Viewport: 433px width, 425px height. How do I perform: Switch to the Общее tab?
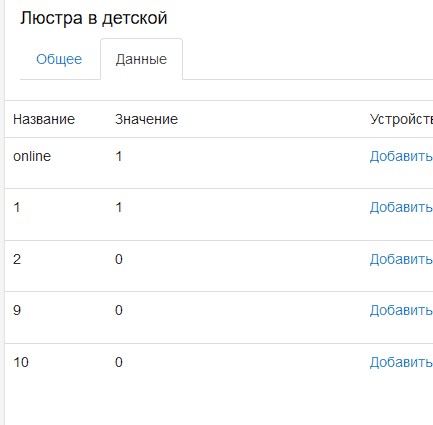tap(59, 59)
